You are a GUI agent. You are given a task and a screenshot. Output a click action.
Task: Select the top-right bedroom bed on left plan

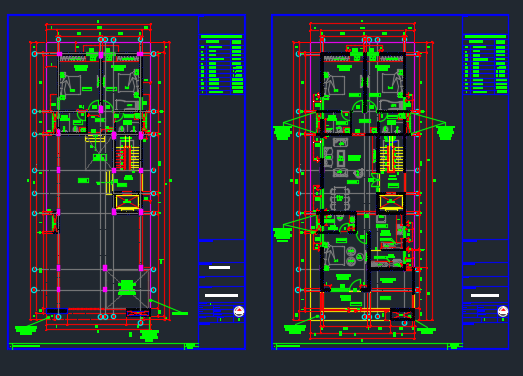tap(129, 82)
